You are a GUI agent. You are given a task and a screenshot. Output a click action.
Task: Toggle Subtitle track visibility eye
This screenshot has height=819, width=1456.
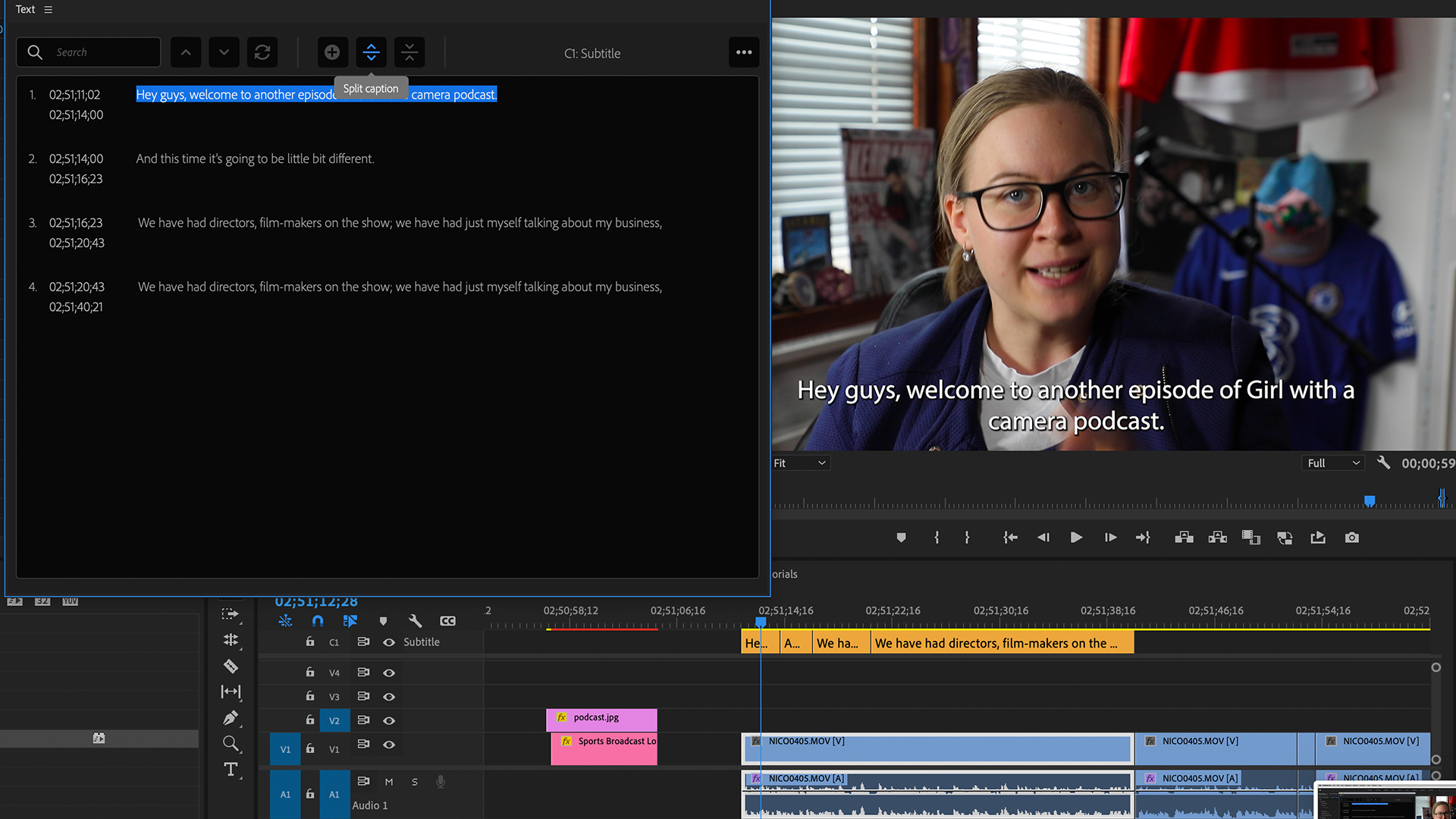pos(388,642)
